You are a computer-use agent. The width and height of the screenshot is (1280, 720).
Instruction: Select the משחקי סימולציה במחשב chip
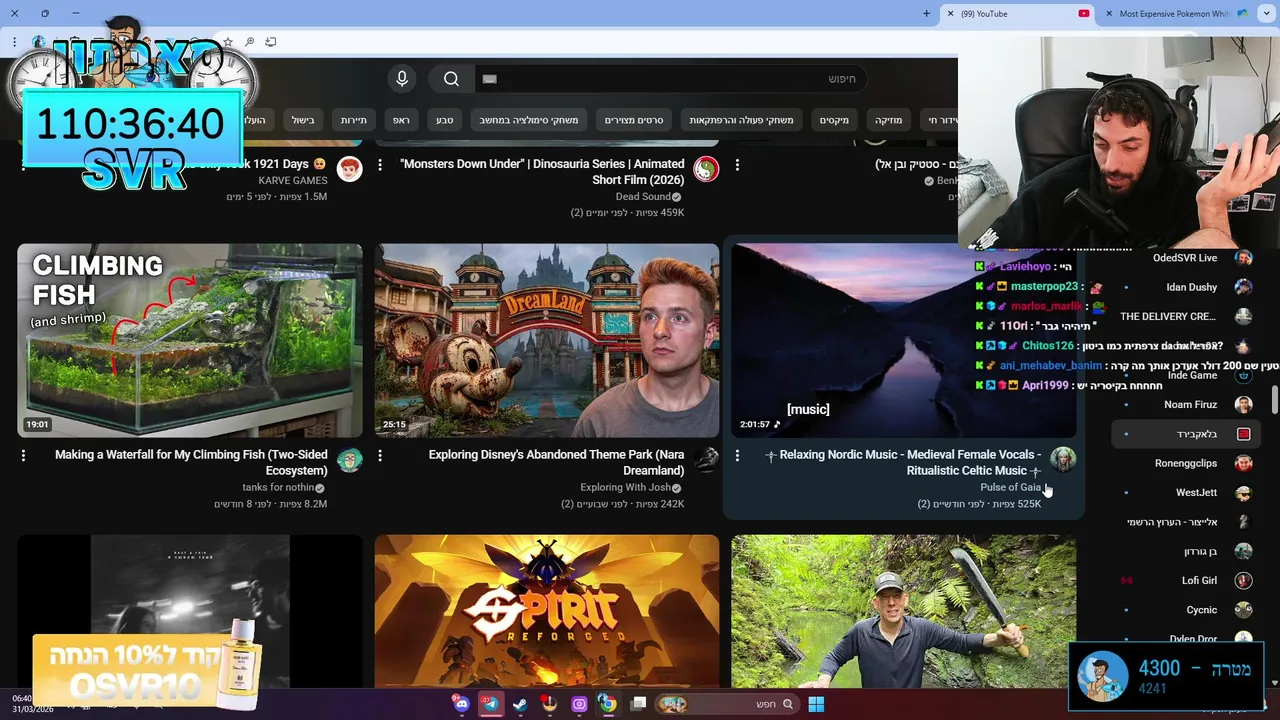pos(528,120)
